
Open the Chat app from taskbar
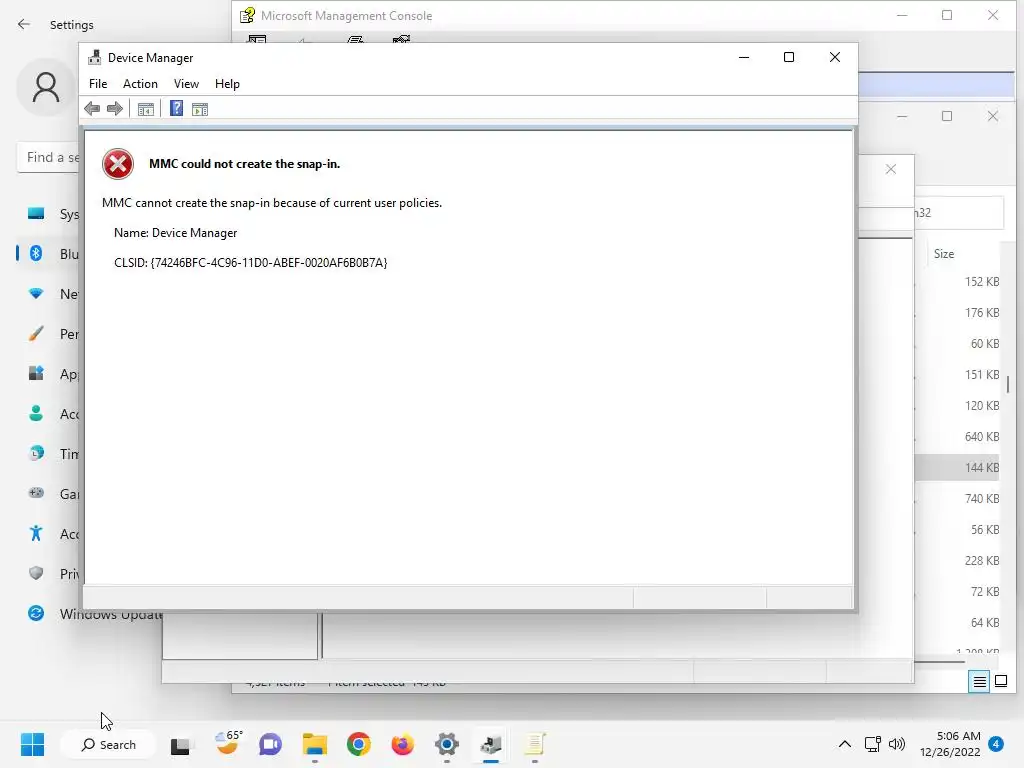270,744
